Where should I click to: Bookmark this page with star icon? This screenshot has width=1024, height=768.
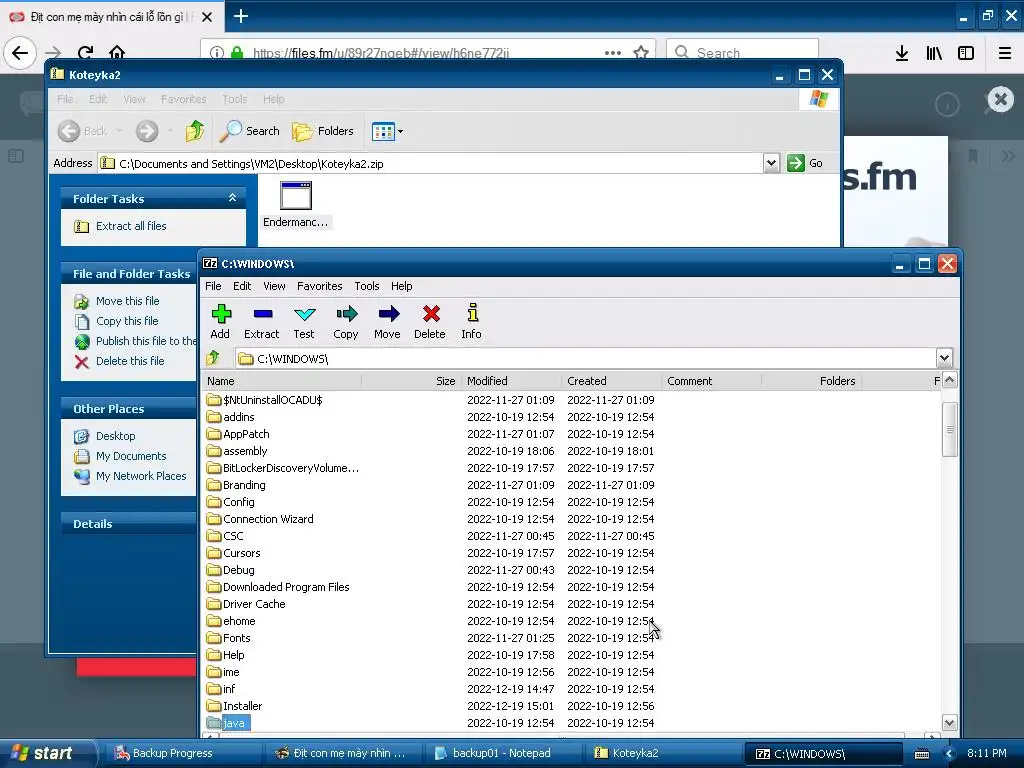coord(641,53)
